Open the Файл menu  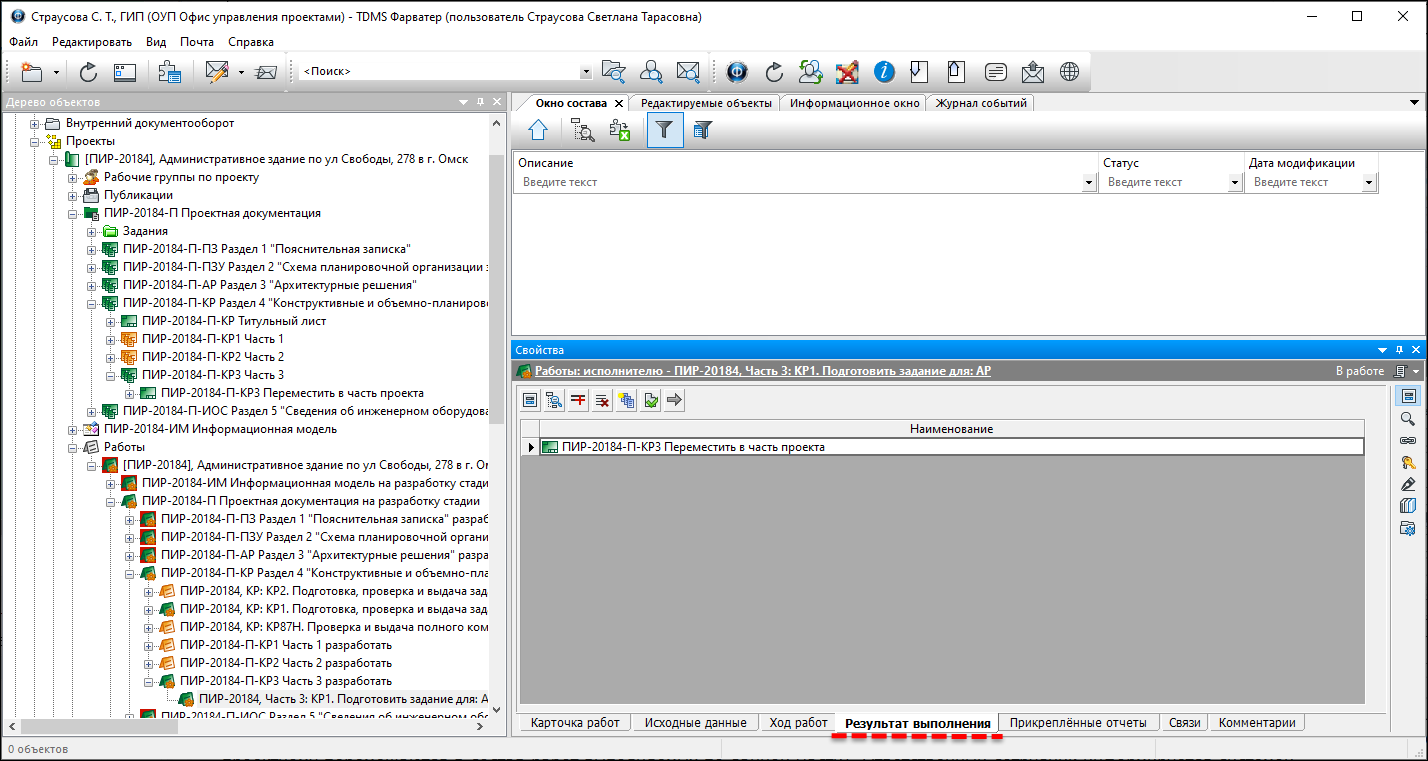coord(24,42)
